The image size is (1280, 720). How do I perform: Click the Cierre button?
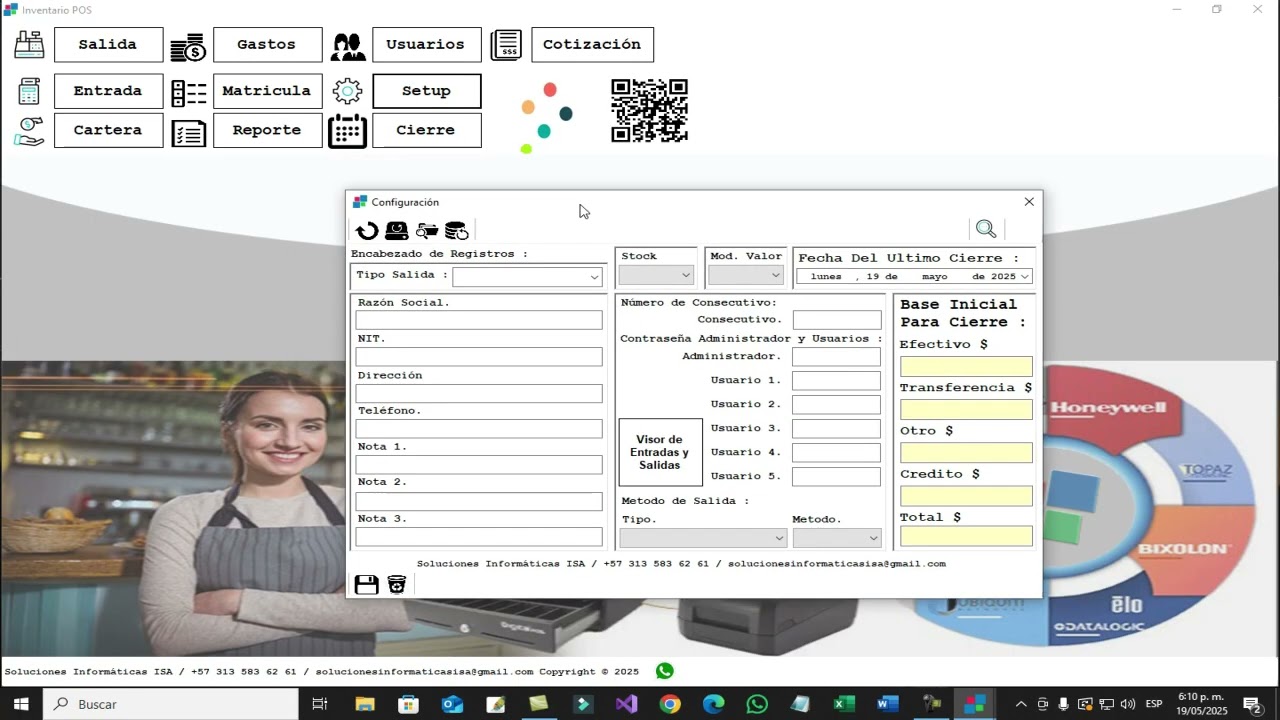coord(426,130)
